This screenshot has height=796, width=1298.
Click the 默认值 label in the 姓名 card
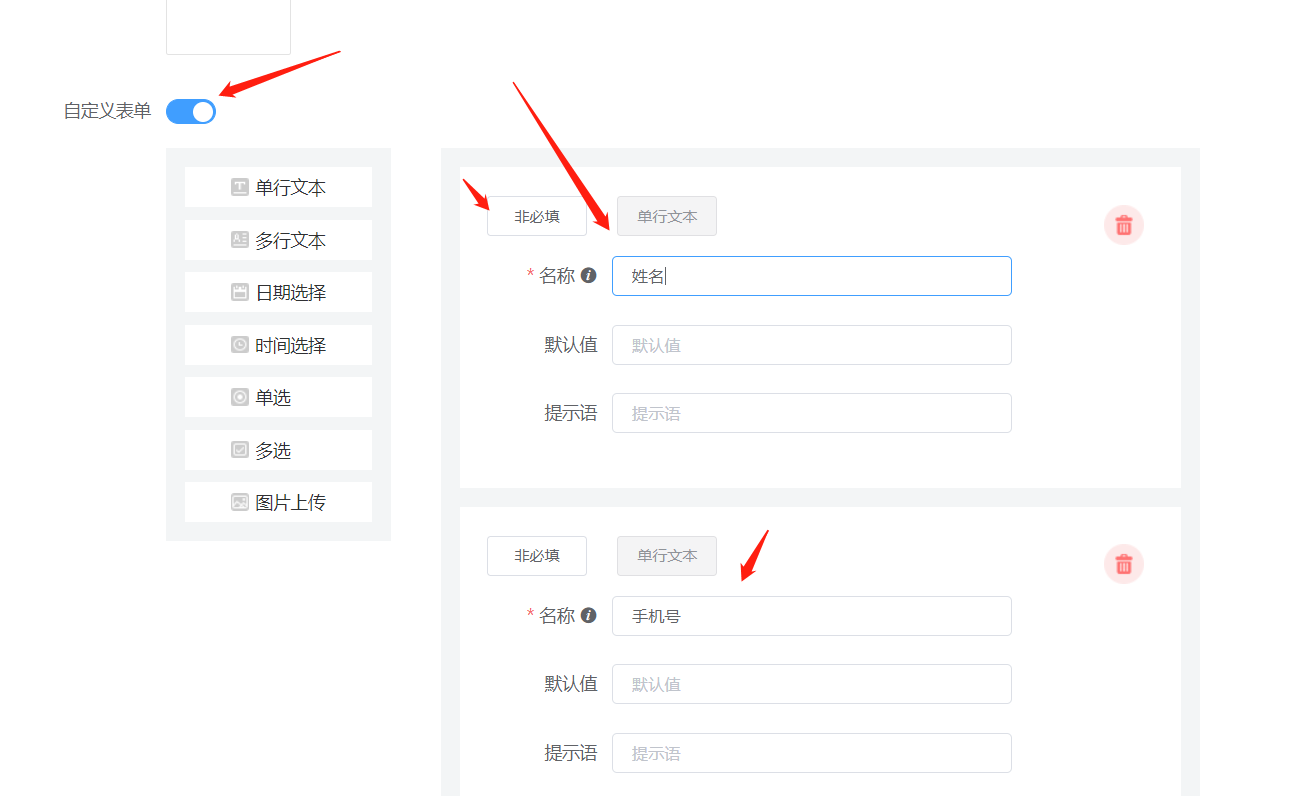[x=571, y=345]
